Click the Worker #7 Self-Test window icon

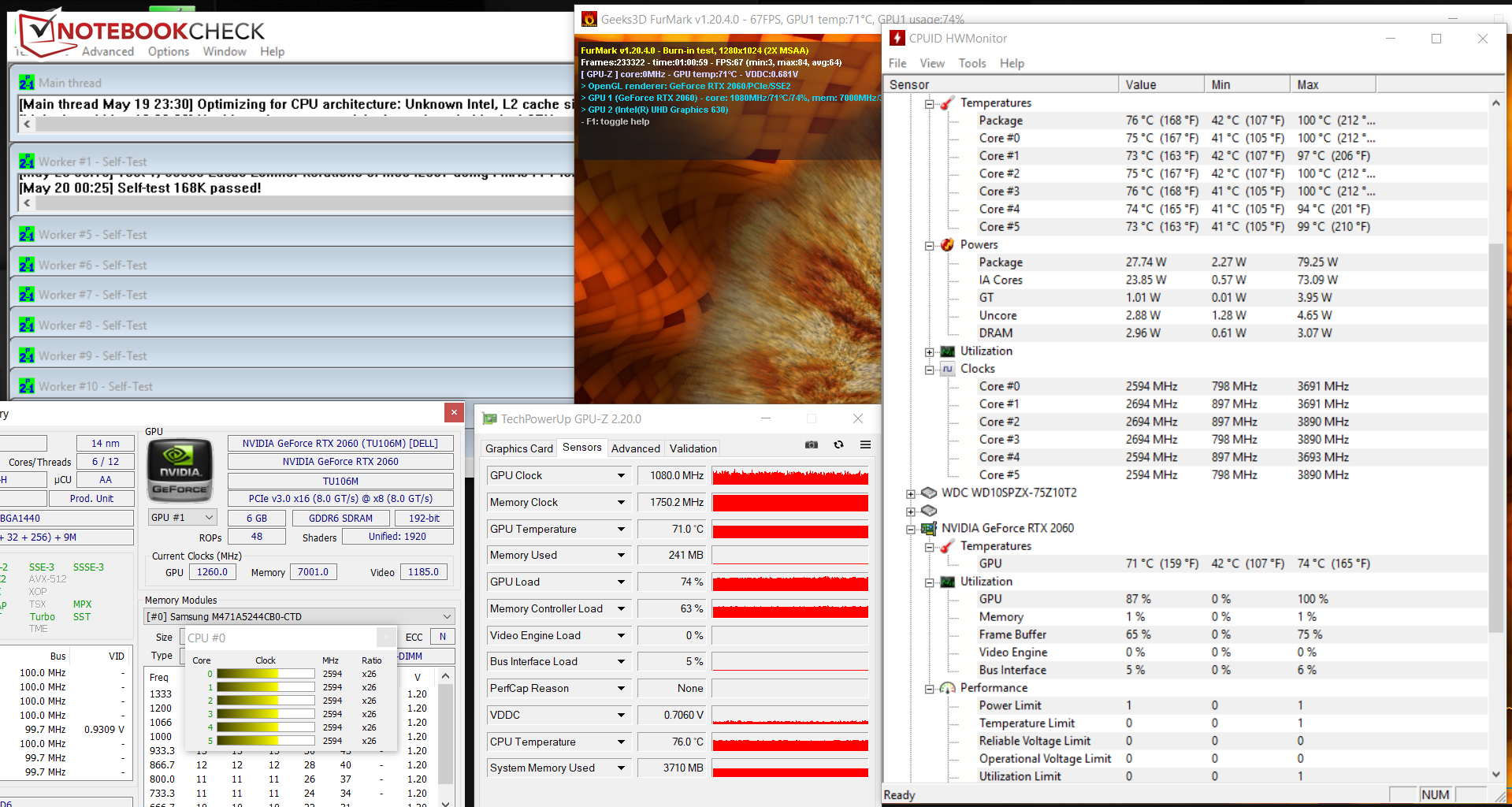(27, 295)
